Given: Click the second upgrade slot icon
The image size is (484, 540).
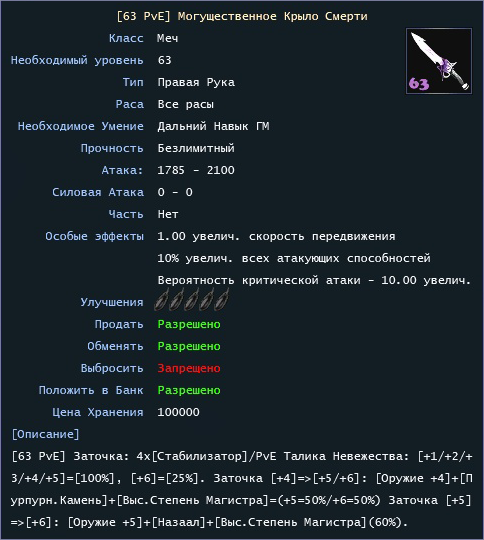Looking at the screenshot, I should tap(176, 300).
